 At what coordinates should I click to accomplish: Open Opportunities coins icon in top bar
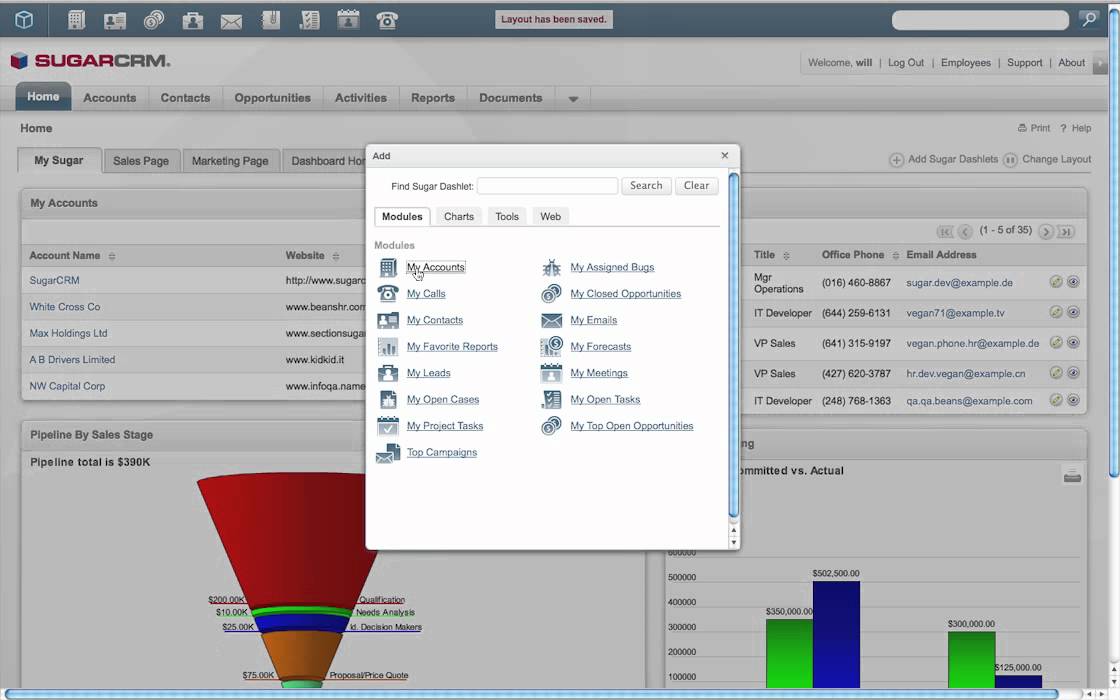coord(154,19)
